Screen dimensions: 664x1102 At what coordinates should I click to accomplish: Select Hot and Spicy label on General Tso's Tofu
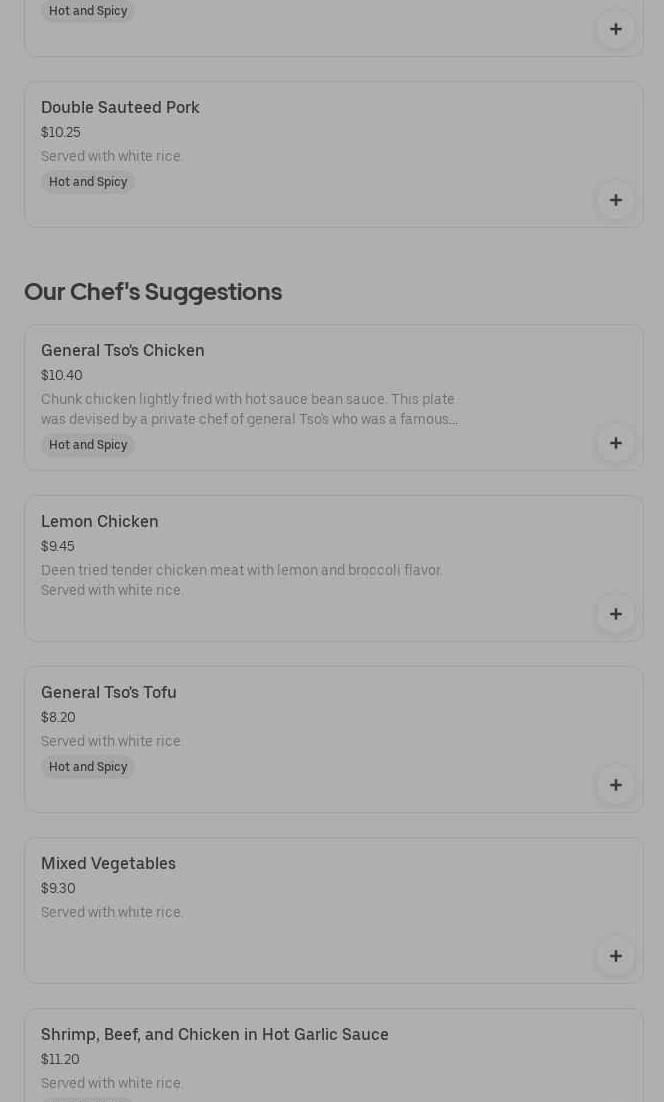point(88,767)
